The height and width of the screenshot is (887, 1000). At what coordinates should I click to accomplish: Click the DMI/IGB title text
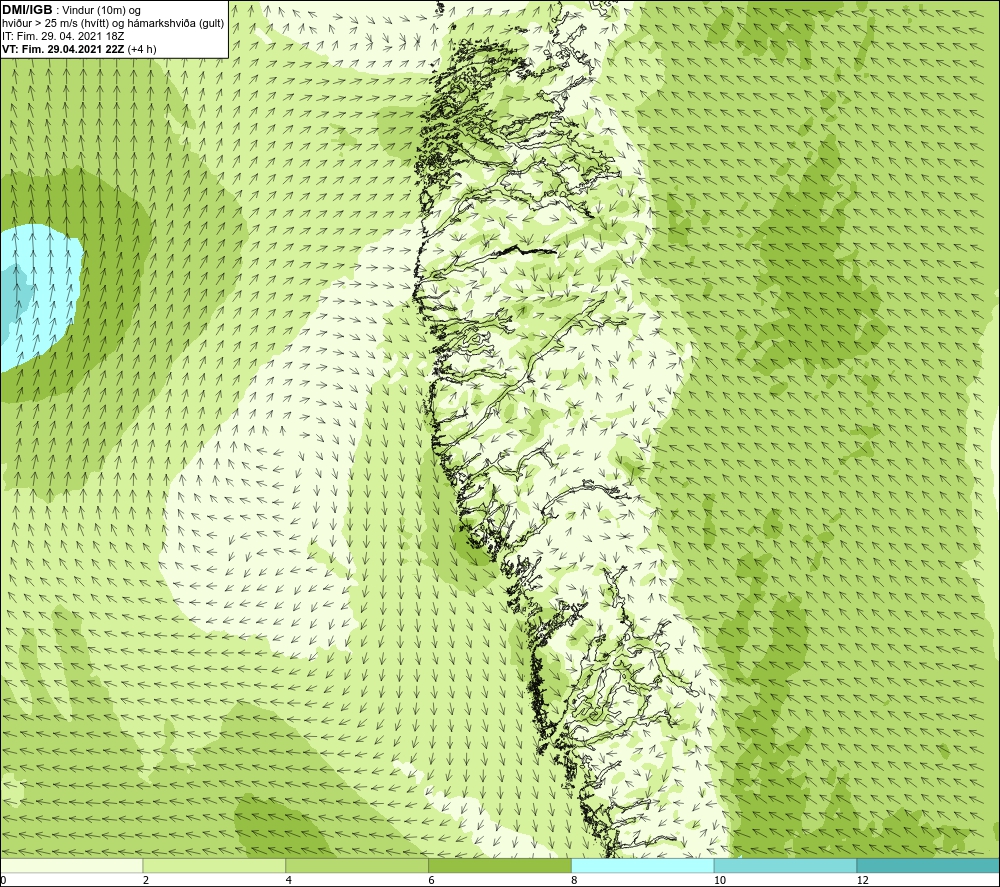tap(27, 10)
